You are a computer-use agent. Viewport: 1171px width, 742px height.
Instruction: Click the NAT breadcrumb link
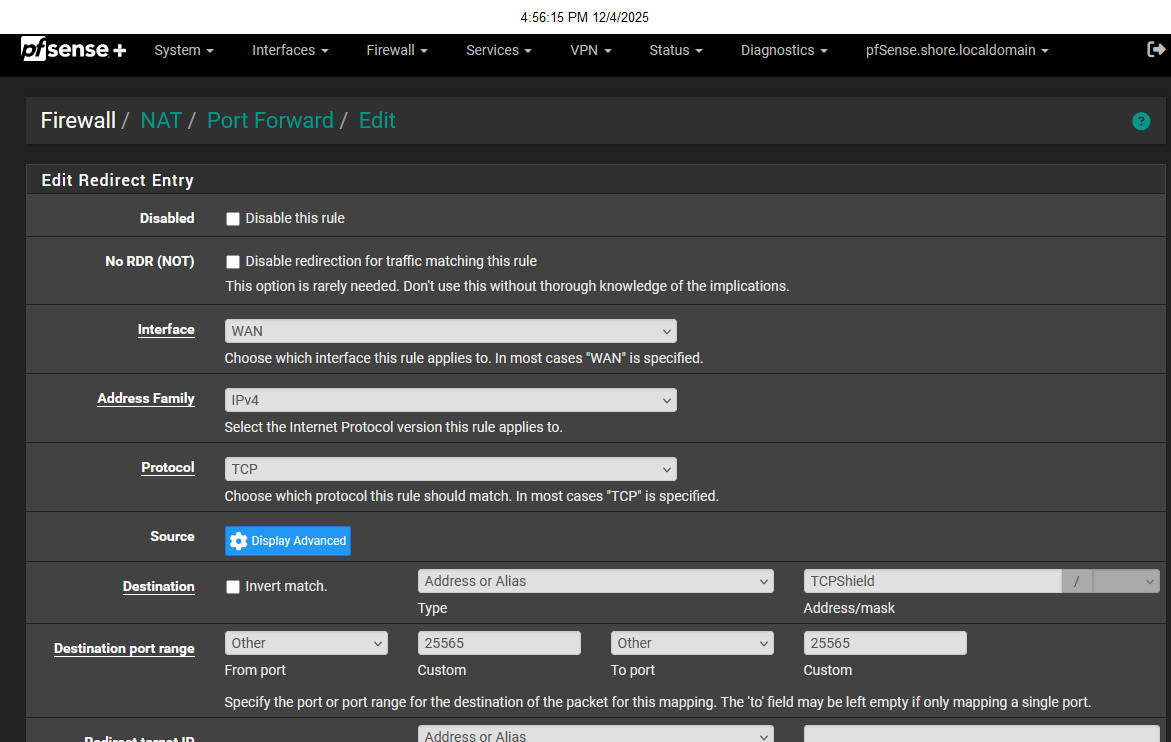pos(161,121)
